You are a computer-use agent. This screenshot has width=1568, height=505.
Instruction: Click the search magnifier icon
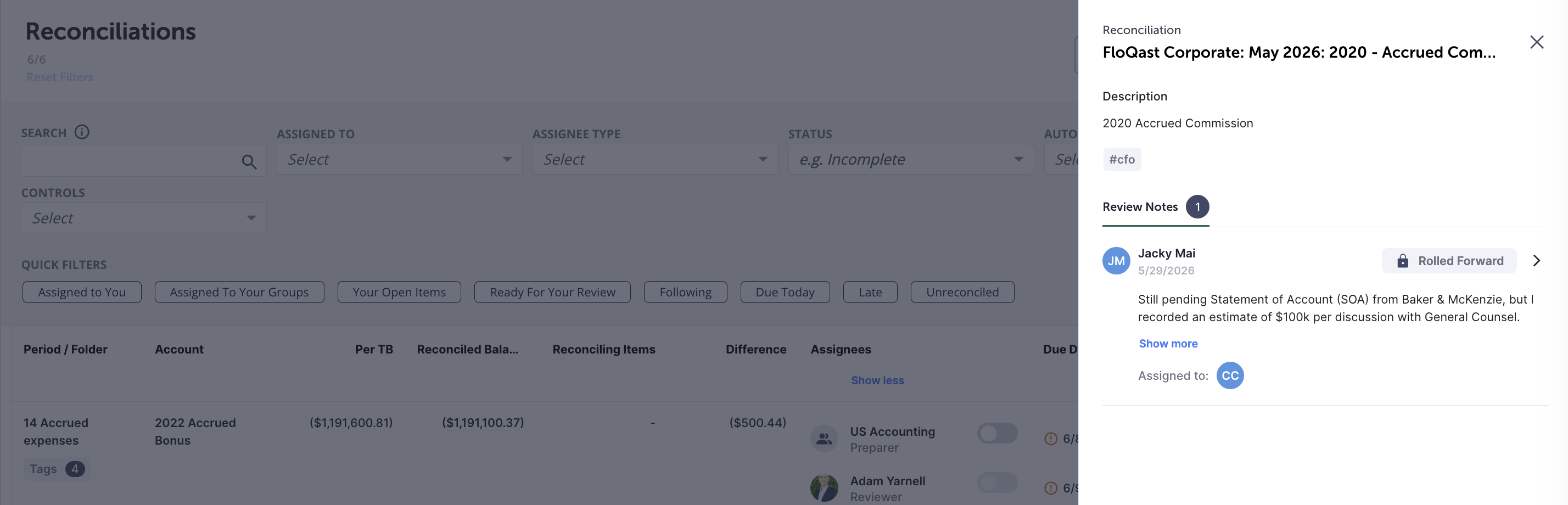tap(249, 161)
